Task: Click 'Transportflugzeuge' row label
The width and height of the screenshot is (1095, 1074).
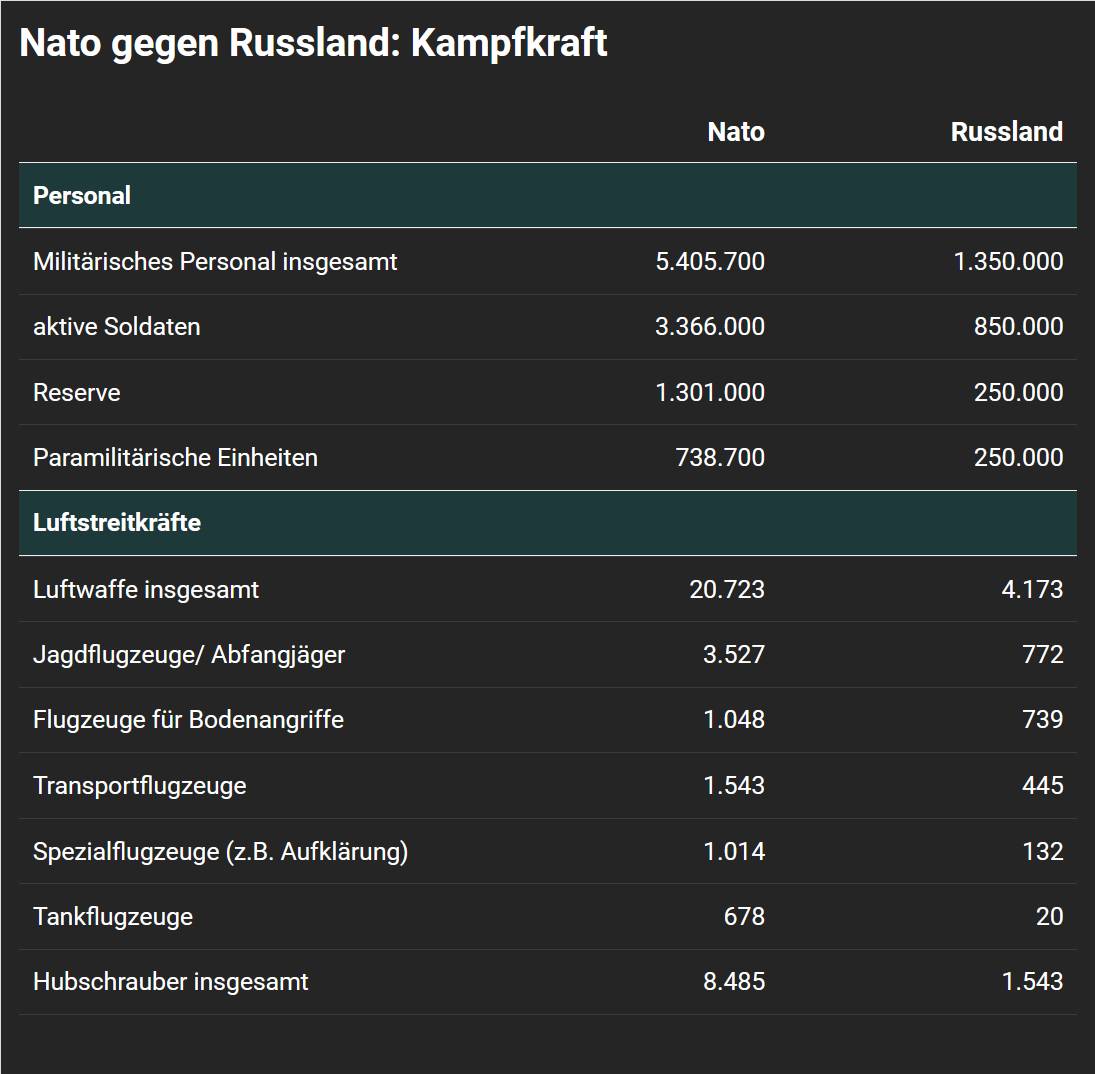Action: tap(140, 786)
